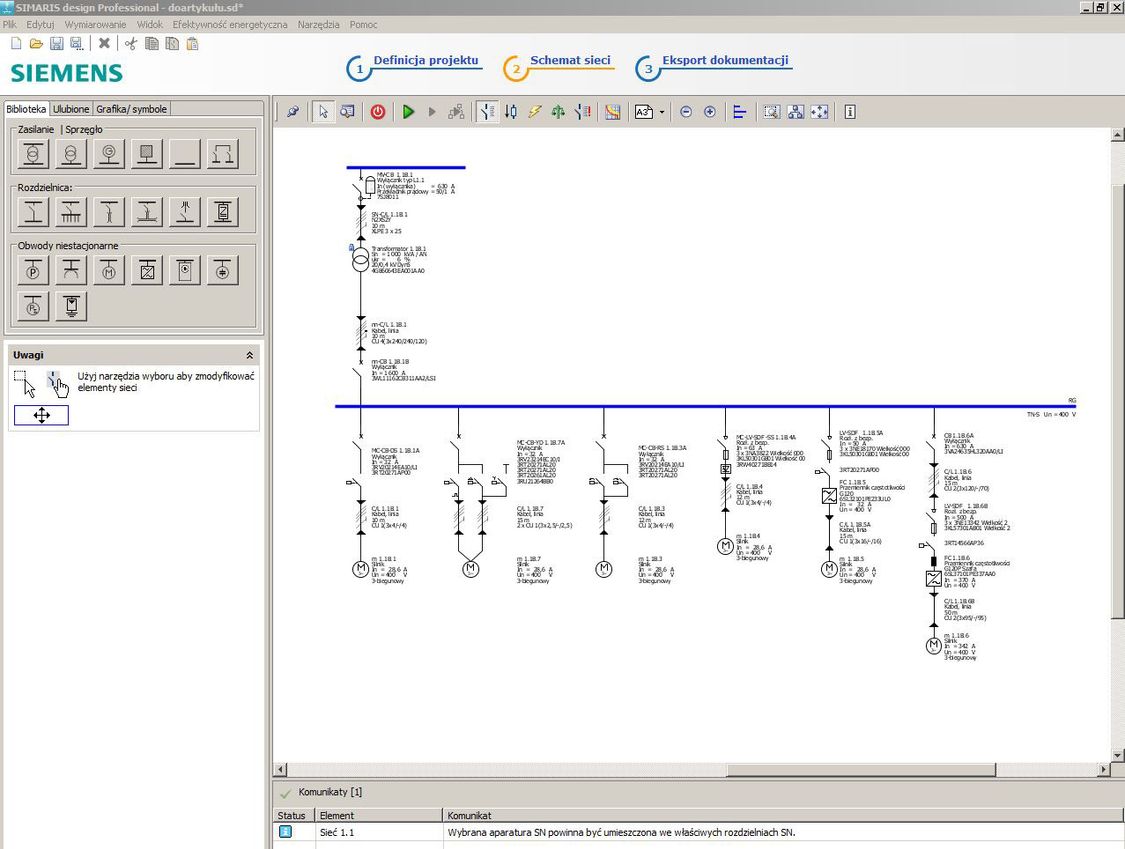Click the green scales load flow icon

click(558, 112)
